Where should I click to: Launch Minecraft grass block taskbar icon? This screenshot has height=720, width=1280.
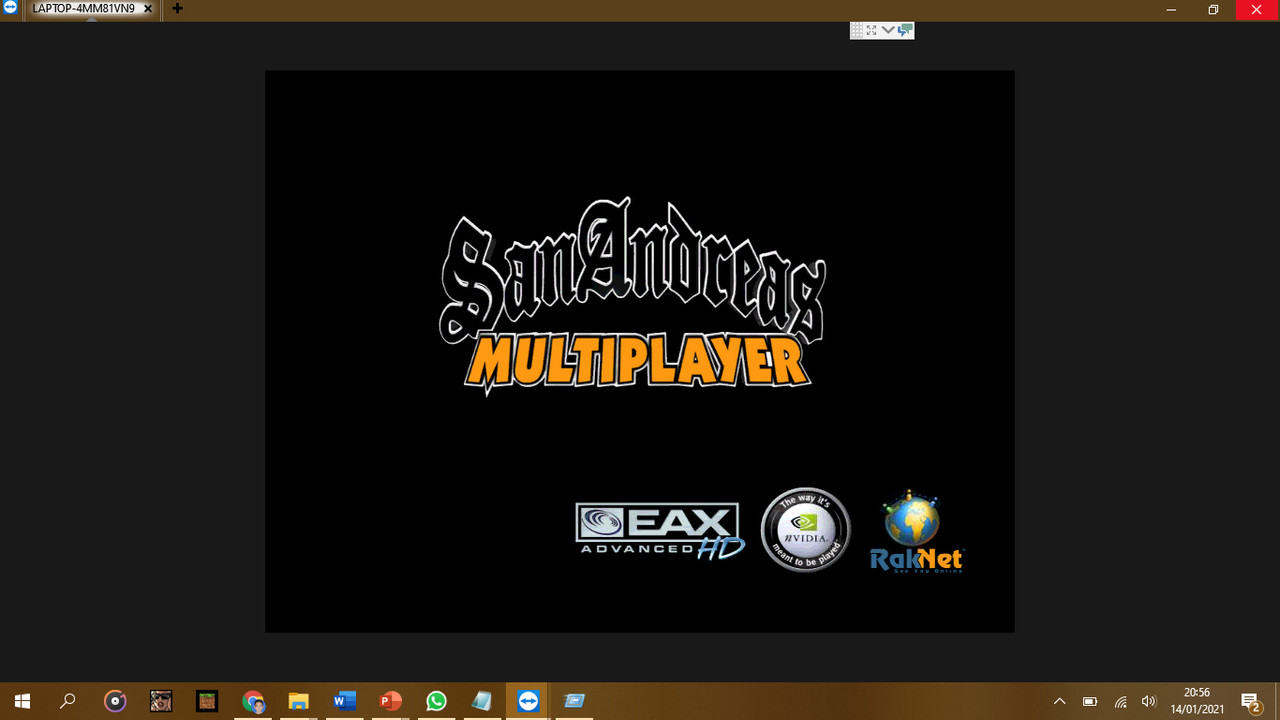(207, 701)
